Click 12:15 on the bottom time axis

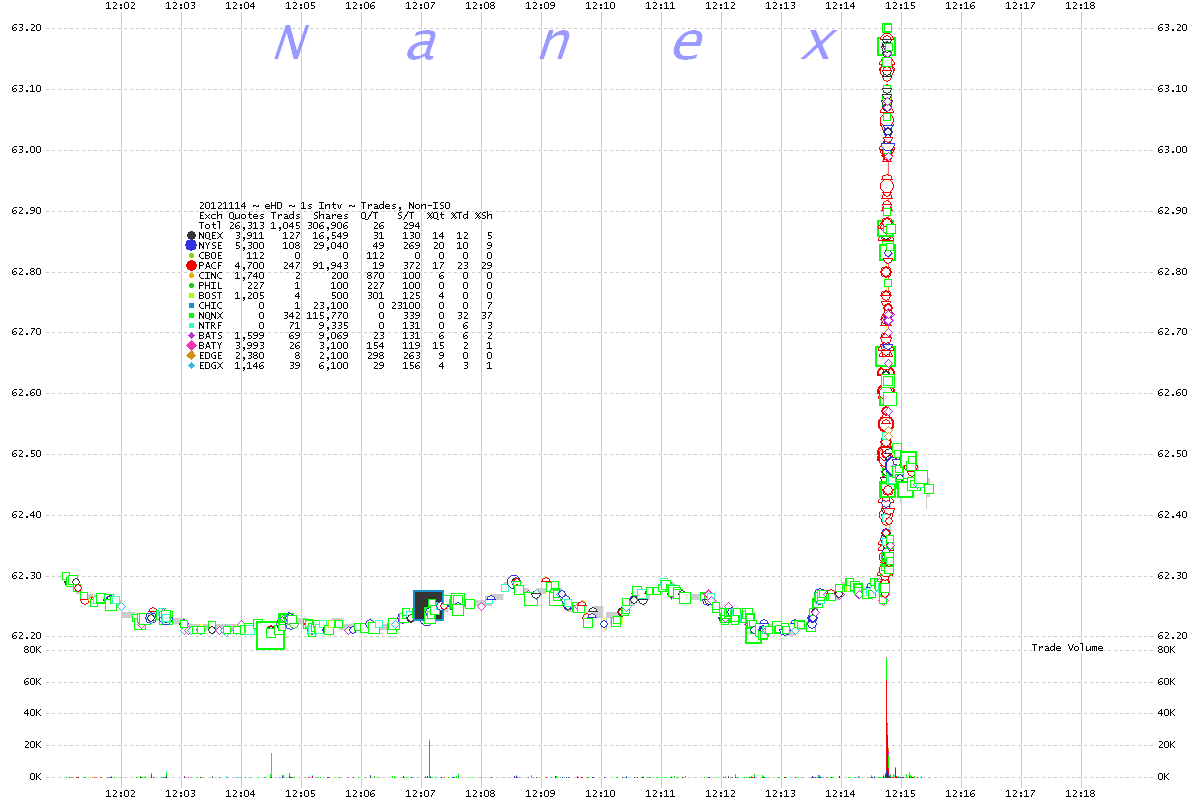(x=899, y=792)
